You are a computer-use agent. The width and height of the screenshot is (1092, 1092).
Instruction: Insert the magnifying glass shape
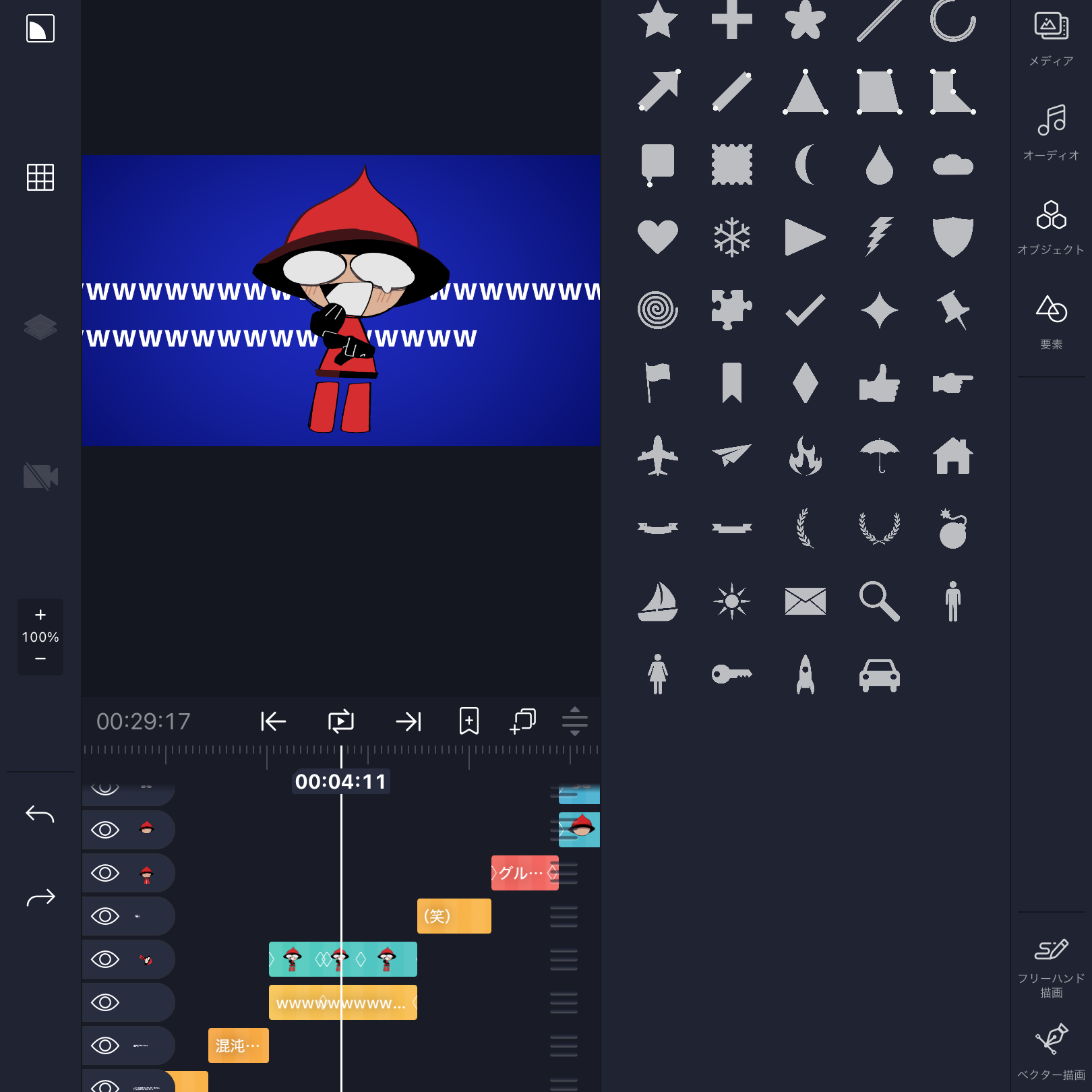(878, 601)
